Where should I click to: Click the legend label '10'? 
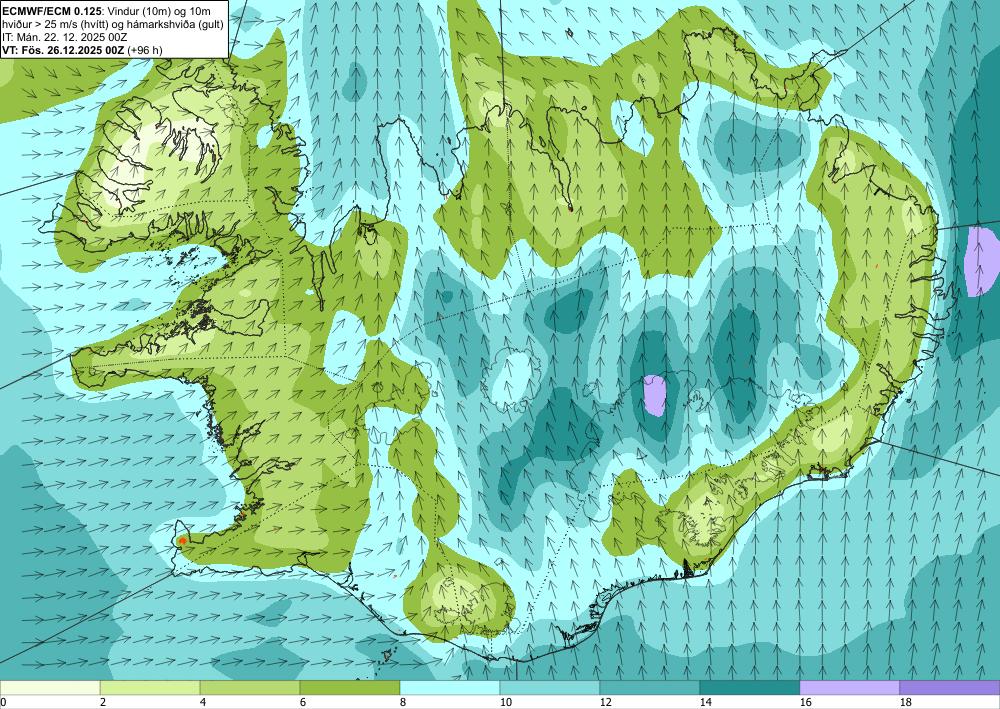[x=506, y=702]
